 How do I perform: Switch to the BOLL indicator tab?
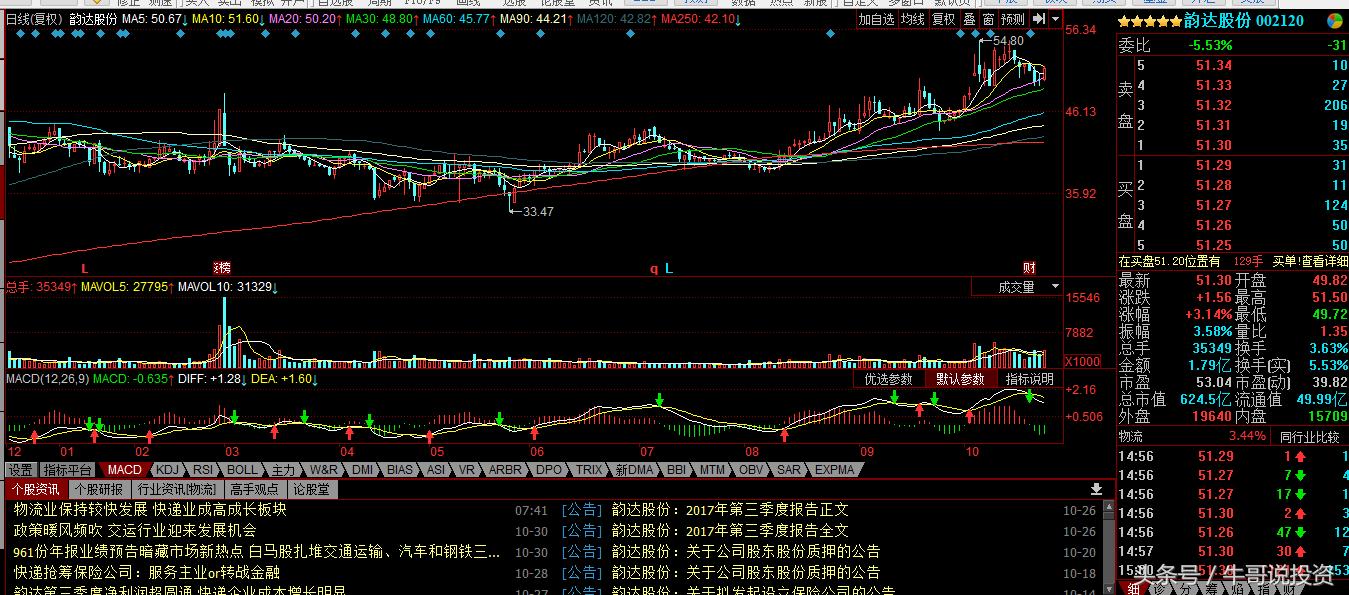242,470
